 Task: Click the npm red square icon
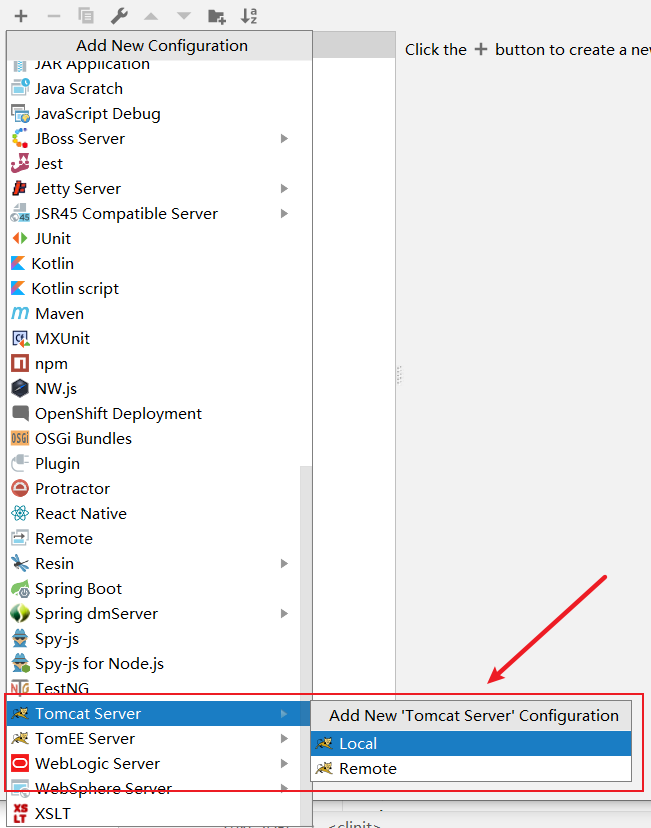click(x=20, y=363)
